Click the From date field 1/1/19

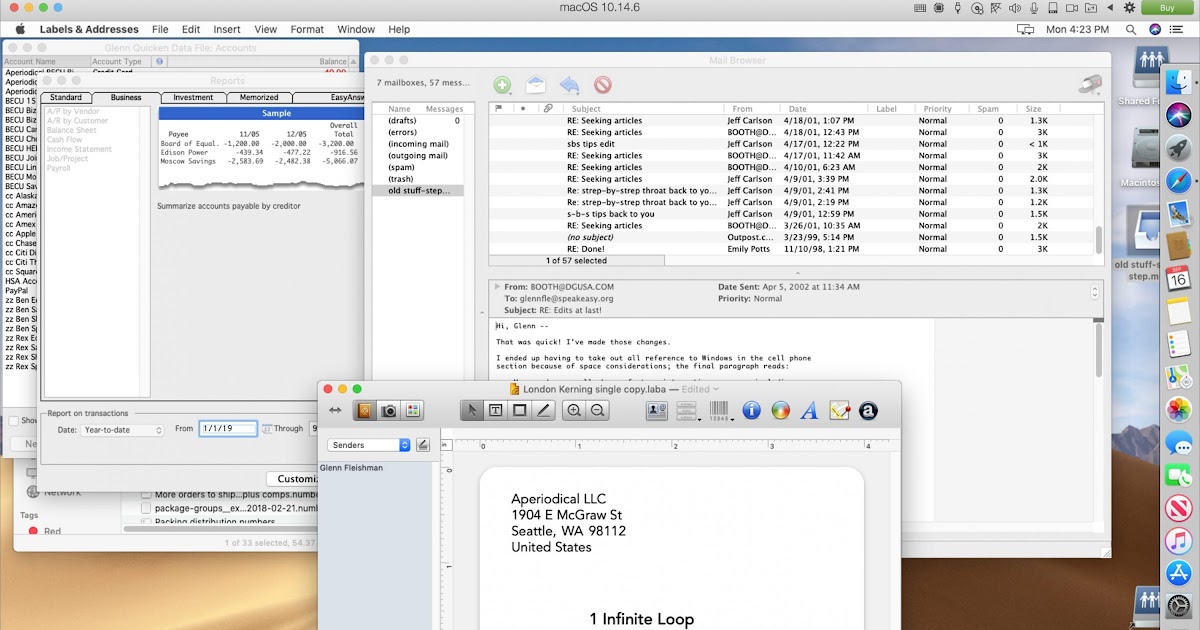(228, 429)
